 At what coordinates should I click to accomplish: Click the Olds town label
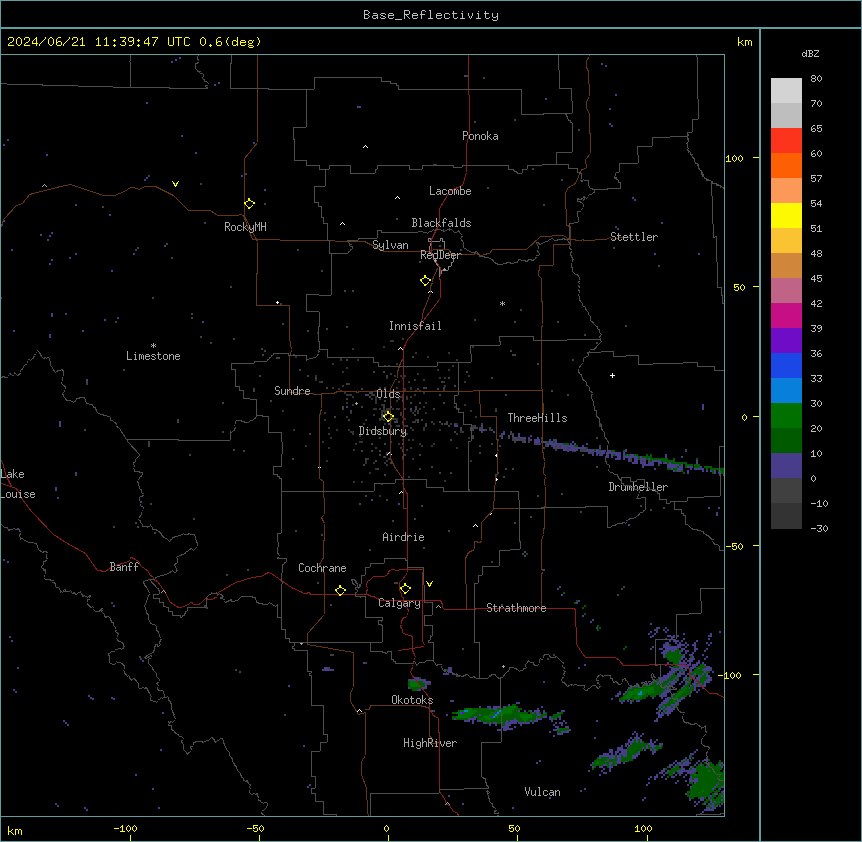388,394
